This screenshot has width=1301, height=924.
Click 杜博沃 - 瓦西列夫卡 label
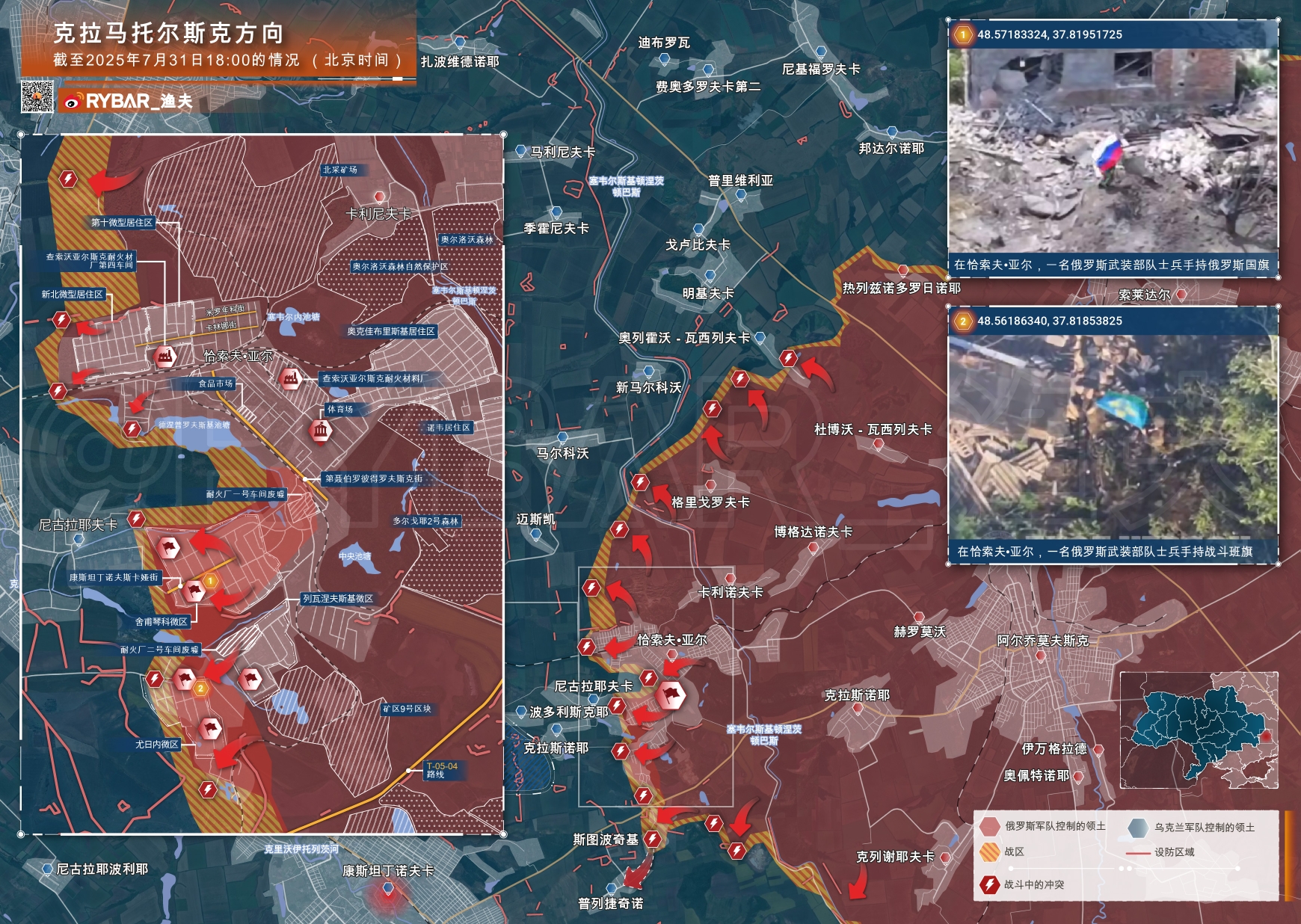pyautogui.click(x=873, y=429)
